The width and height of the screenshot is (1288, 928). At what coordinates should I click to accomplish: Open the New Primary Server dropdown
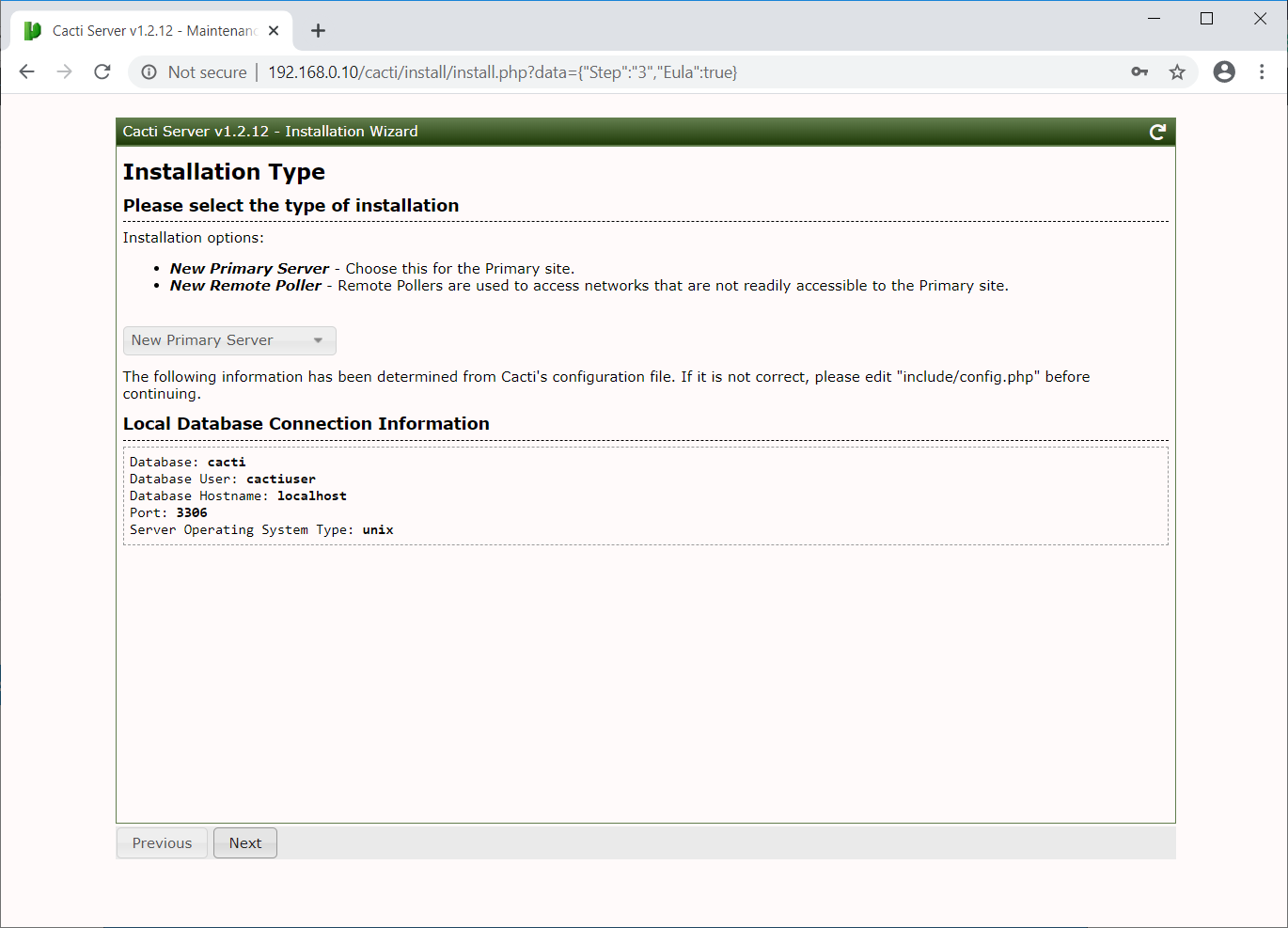229,340
